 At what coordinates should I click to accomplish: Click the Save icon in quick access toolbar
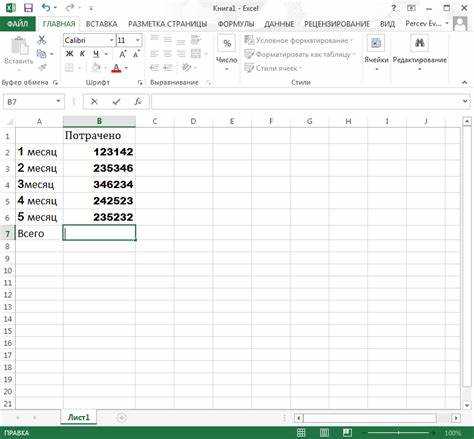pos(29,8)
